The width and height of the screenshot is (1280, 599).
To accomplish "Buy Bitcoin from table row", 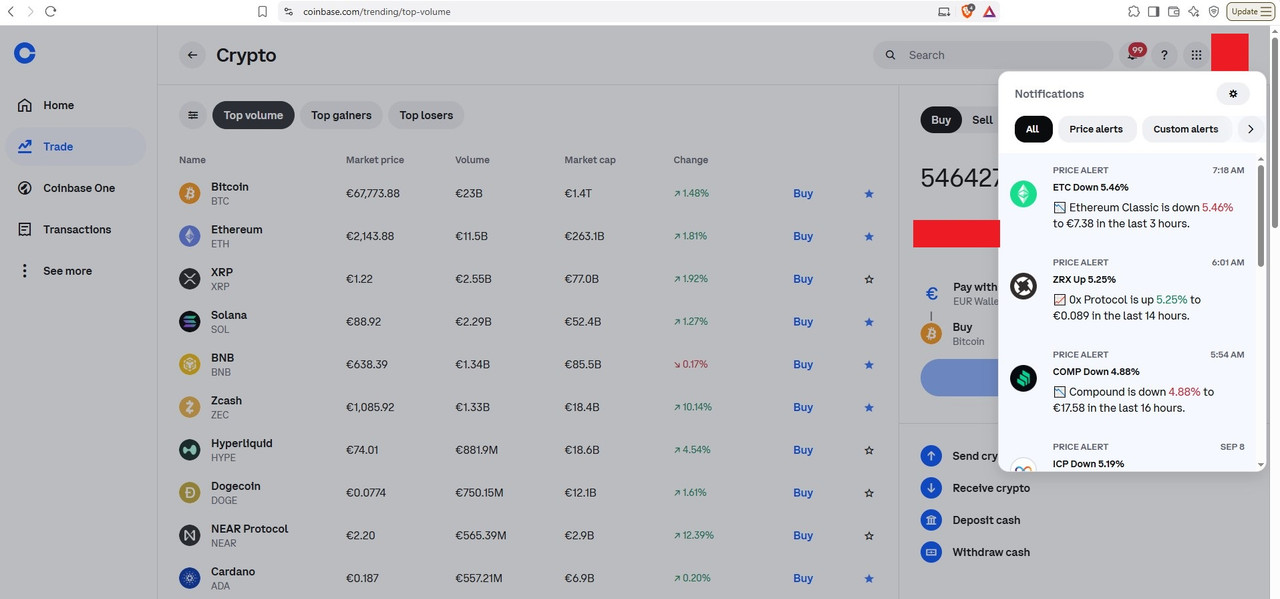I will 803,194.
